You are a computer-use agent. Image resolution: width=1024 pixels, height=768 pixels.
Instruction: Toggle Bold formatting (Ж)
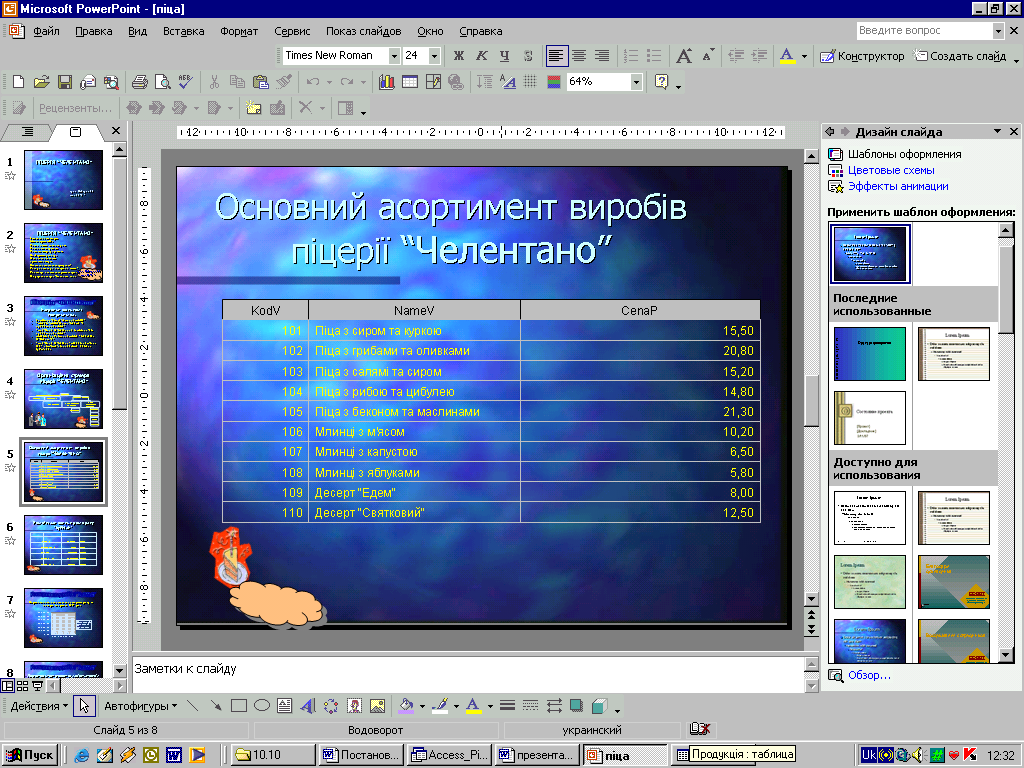click(x=458, y=56)
